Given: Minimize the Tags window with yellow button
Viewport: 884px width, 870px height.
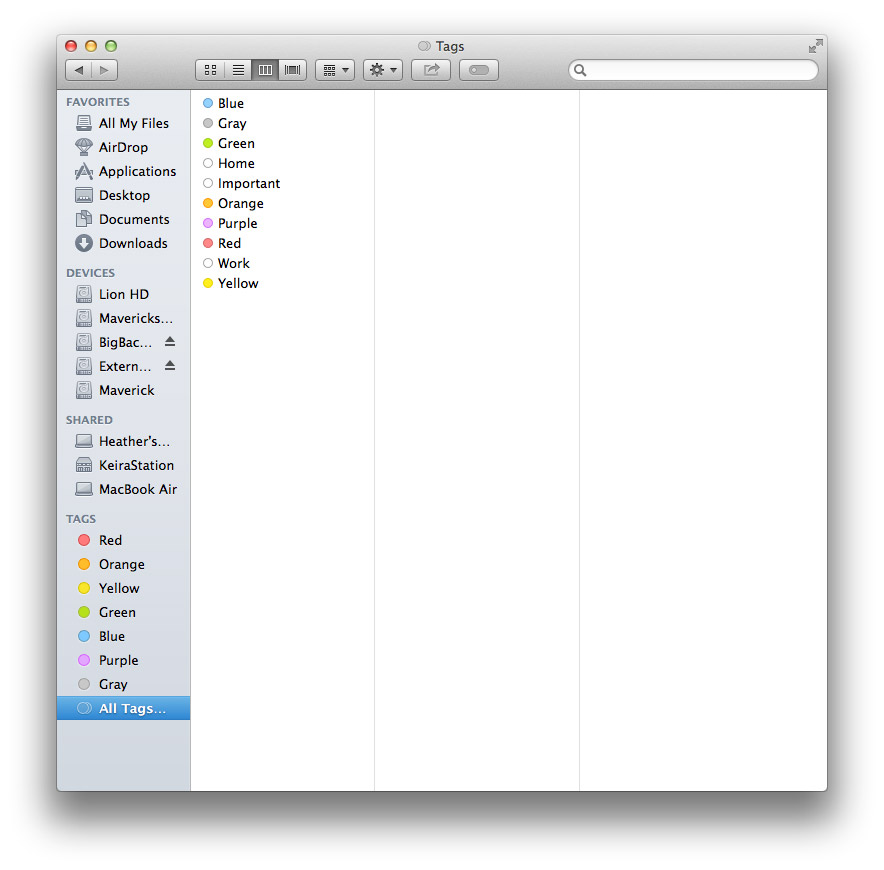Looking at the screenshot, I should pos(91,46).
